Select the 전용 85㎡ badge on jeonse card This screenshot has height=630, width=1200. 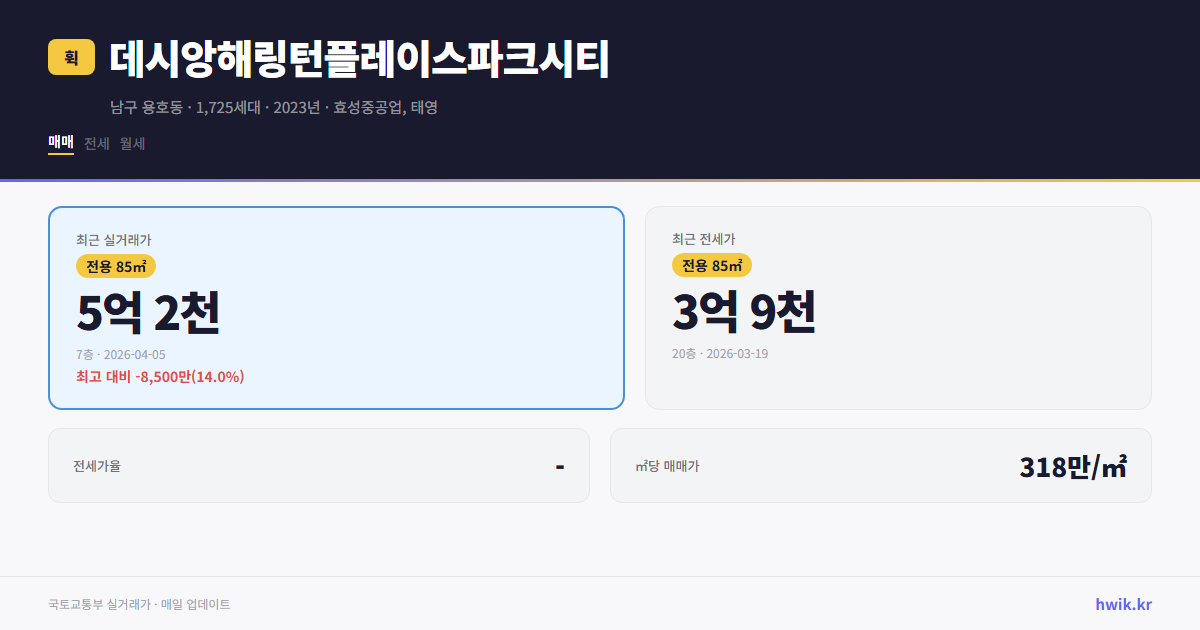(712, 265)
